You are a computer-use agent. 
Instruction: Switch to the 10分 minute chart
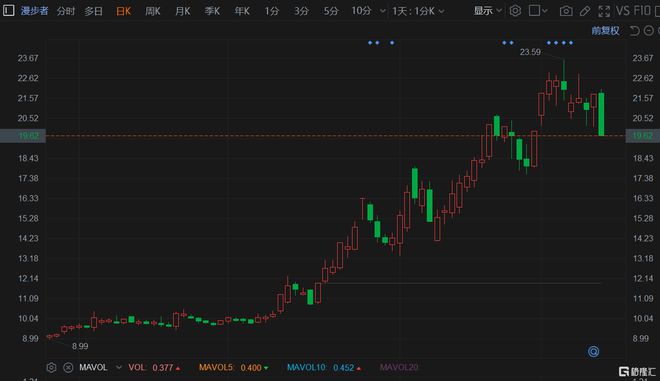[x=362, y=11]
